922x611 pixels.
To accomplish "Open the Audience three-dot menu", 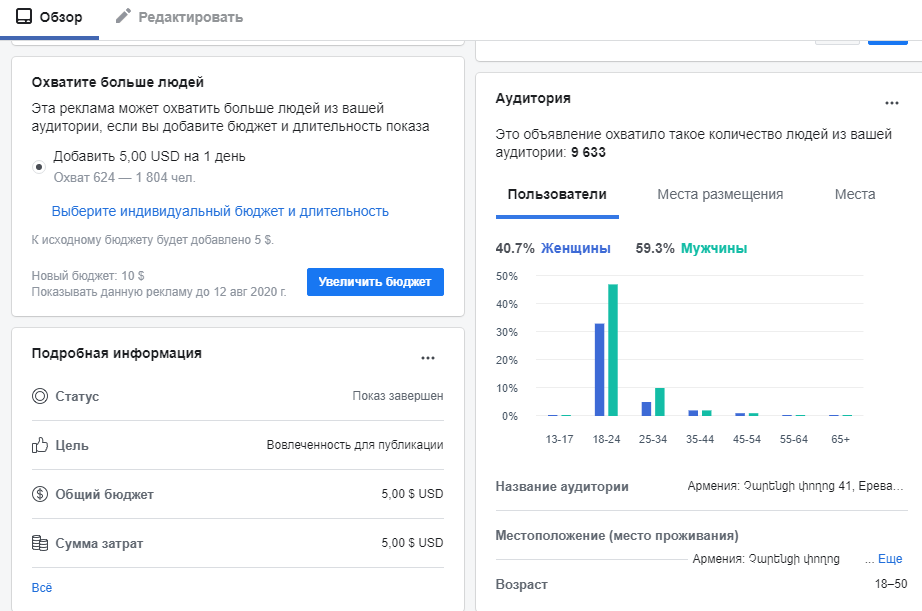I will [892, 103].
